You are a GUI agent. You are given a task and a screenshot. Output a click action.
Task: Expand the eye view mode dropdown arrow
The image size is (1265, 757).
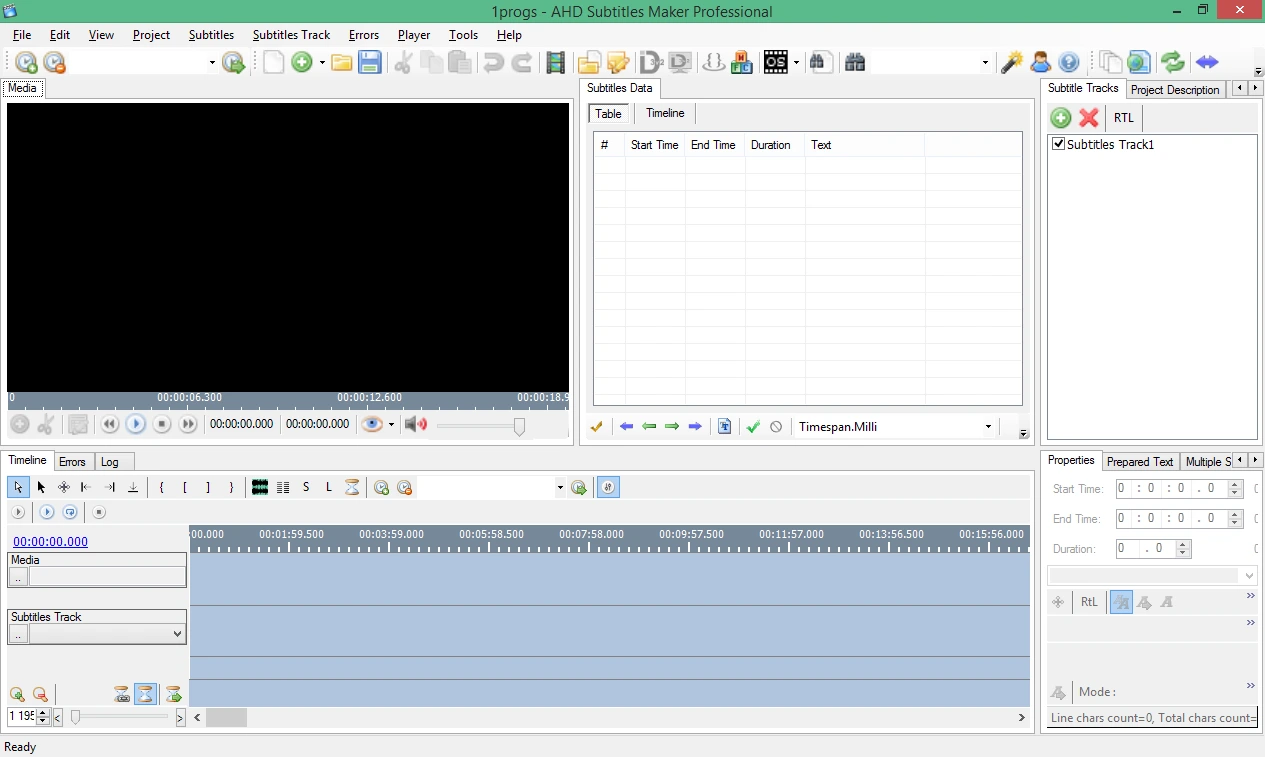click(391, 424)
